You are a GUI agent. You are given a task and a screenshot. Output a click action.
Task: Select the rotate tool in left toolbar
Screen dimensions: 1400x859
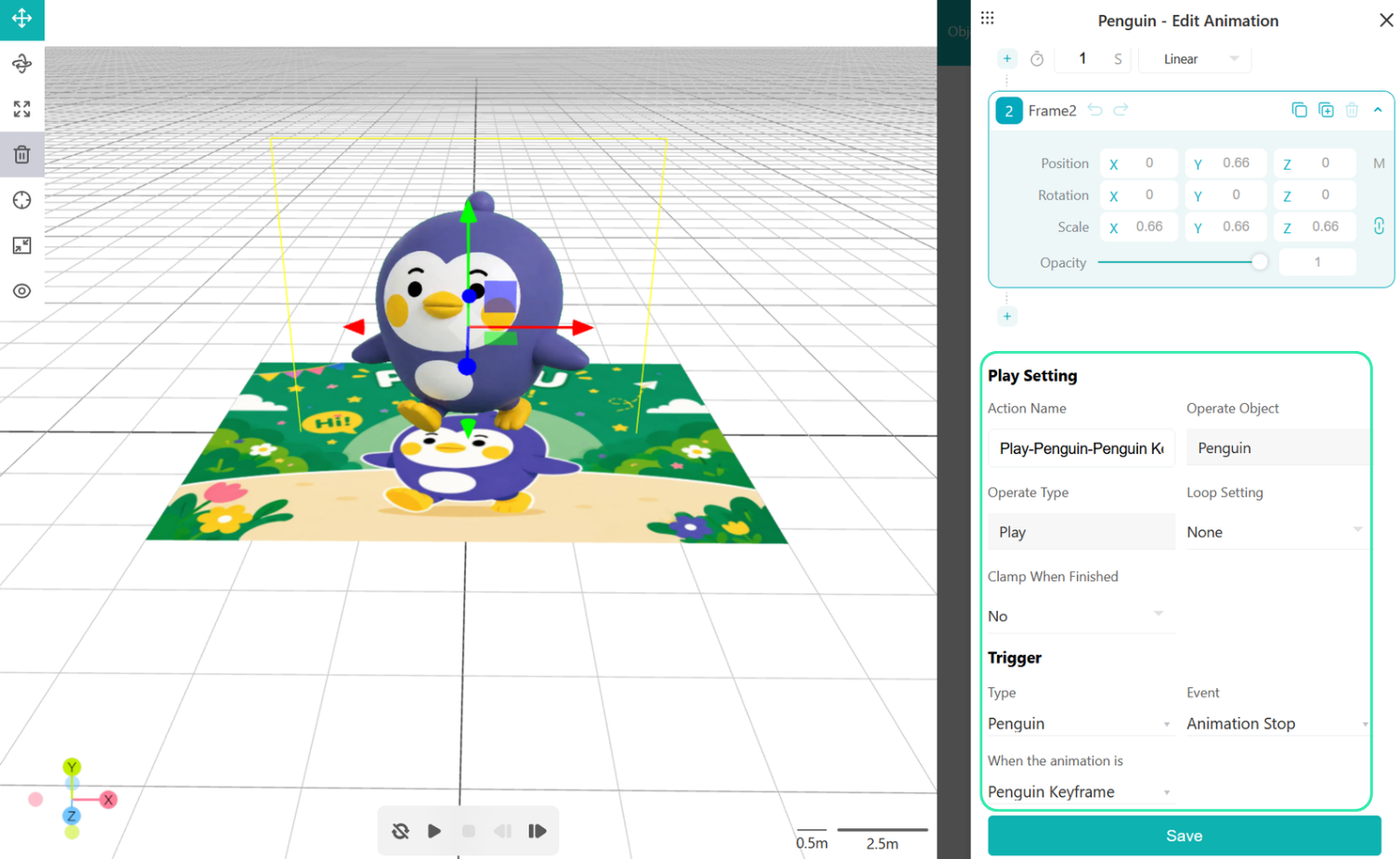22,63
